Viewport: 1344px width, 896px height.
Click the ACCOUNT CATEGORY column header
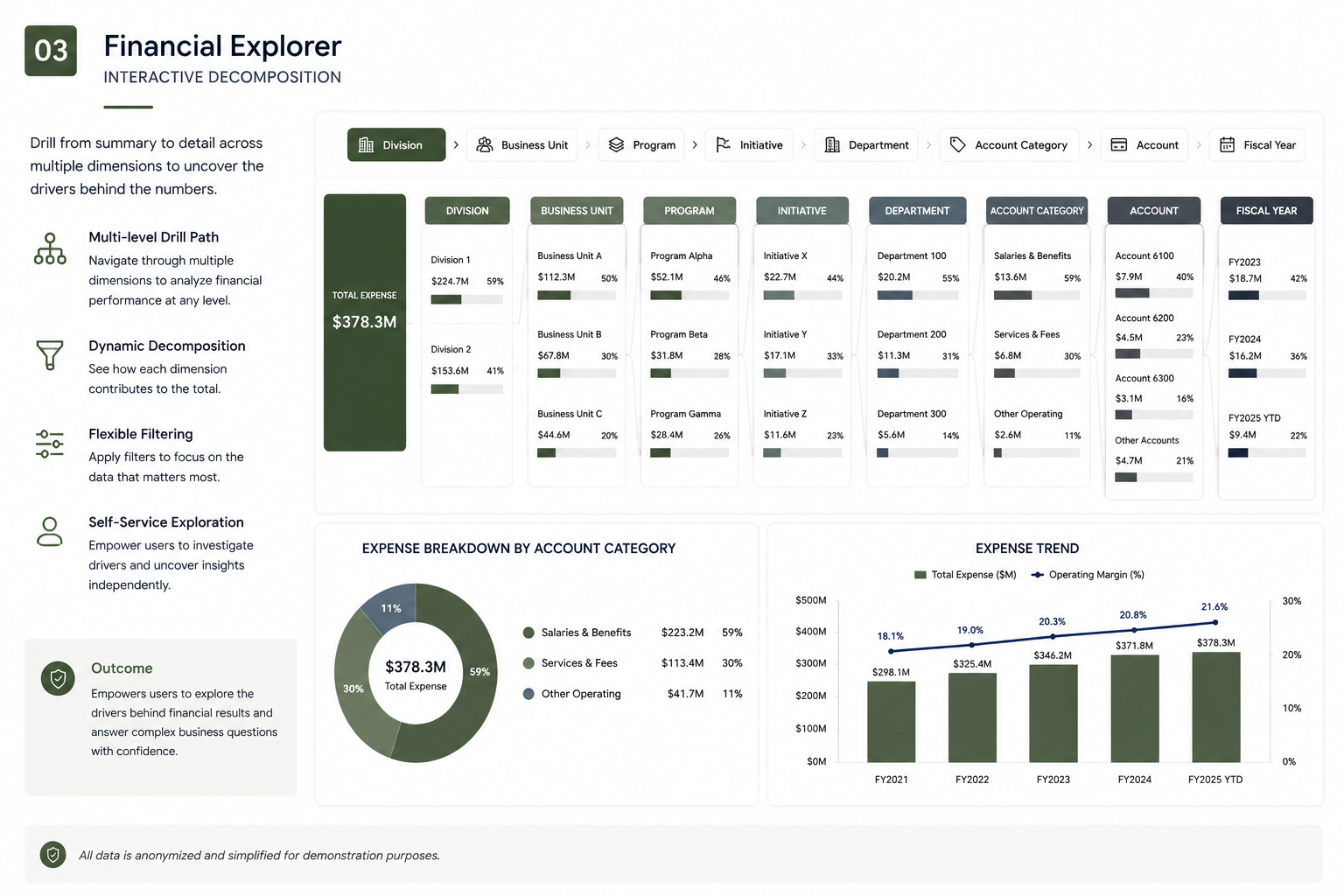(x=1037, y=211)
